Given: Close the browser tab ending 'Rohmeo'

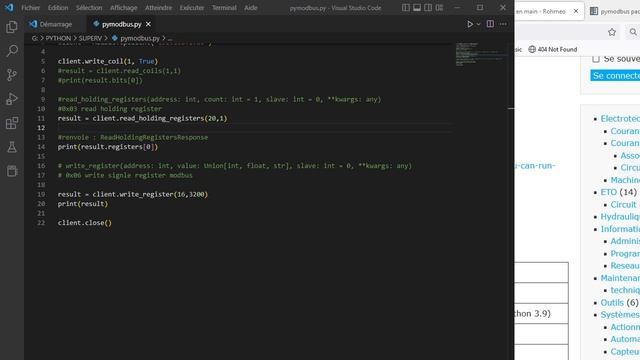Looking at the screenshot, I should pos(576,11).
